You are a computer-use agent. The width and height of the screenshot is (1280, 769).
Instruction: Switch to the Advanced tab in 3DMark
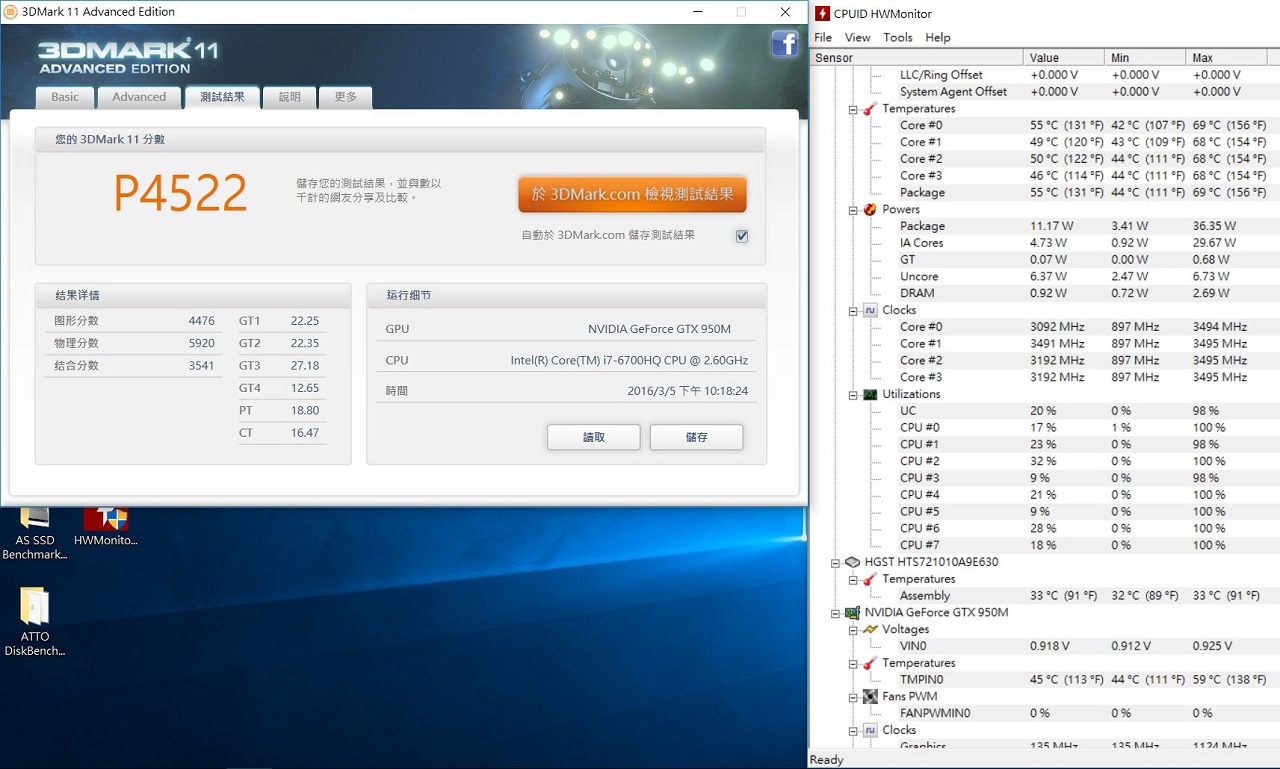[x=139, y=97]
